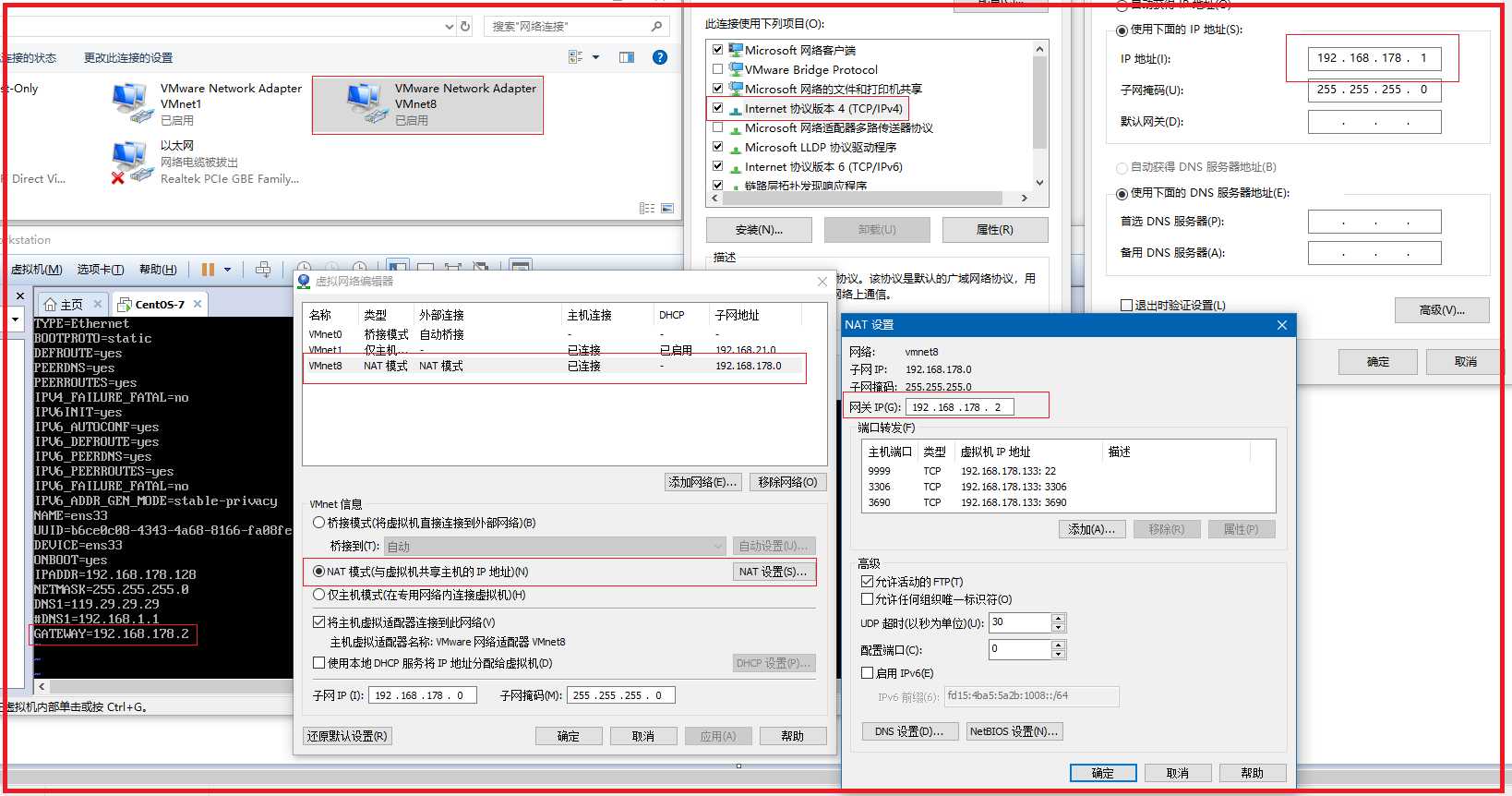
Task: Open the 帮助(H) menu in VMware
Action: tap(158, 270)
